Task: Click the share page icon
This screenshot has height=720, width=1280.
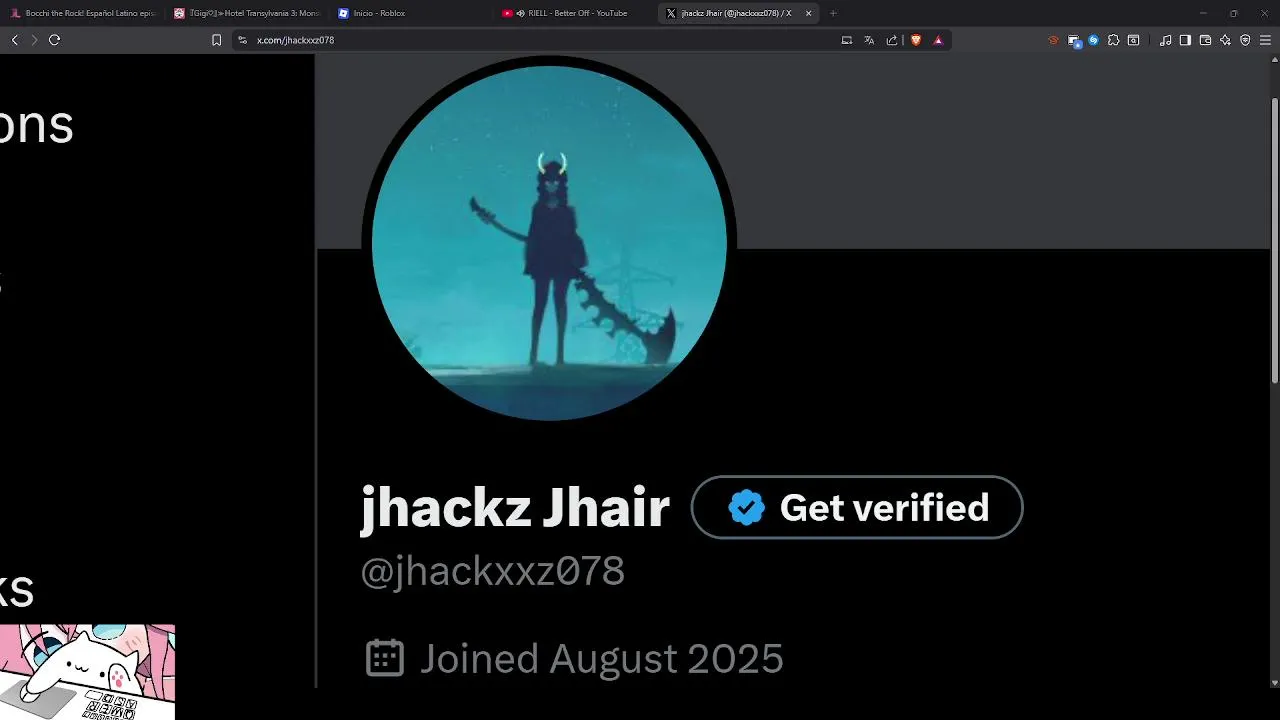Action: click(x=891, y=40)
